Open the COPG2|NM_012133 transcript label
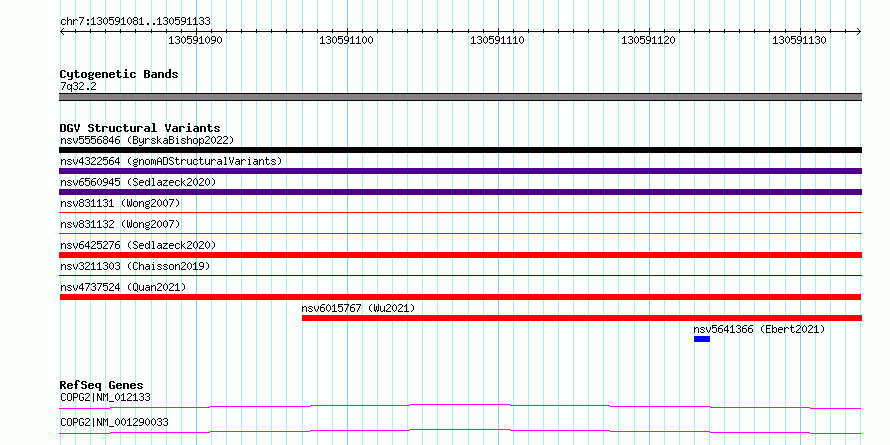 pos(106,397)
